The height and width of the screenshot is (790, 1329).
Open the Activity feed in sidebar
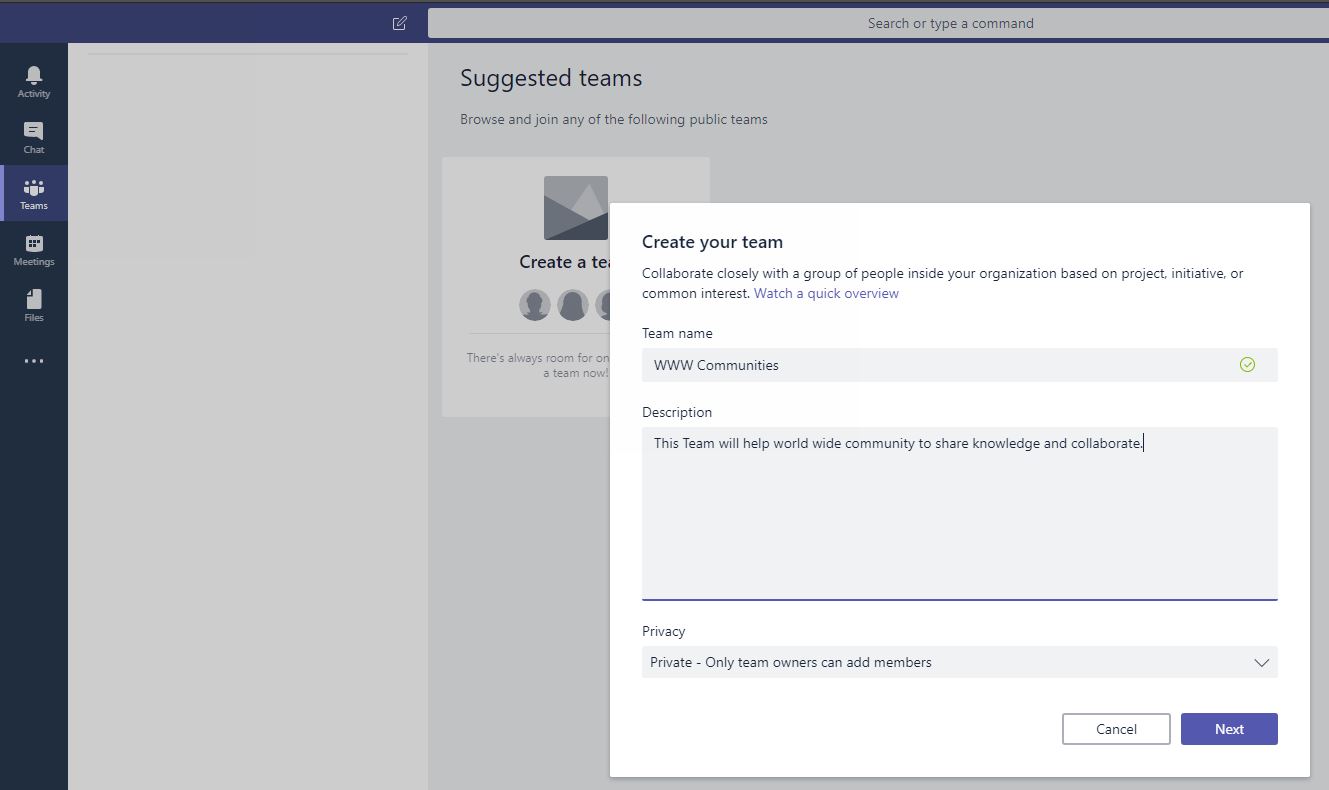(x=34, y=81)
